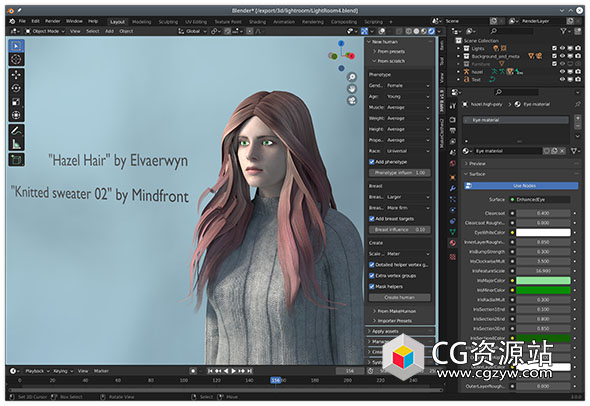This screenshot has width=590, height=406.
Task: Open the viewport Add menu
Action: tap(109, 31)
